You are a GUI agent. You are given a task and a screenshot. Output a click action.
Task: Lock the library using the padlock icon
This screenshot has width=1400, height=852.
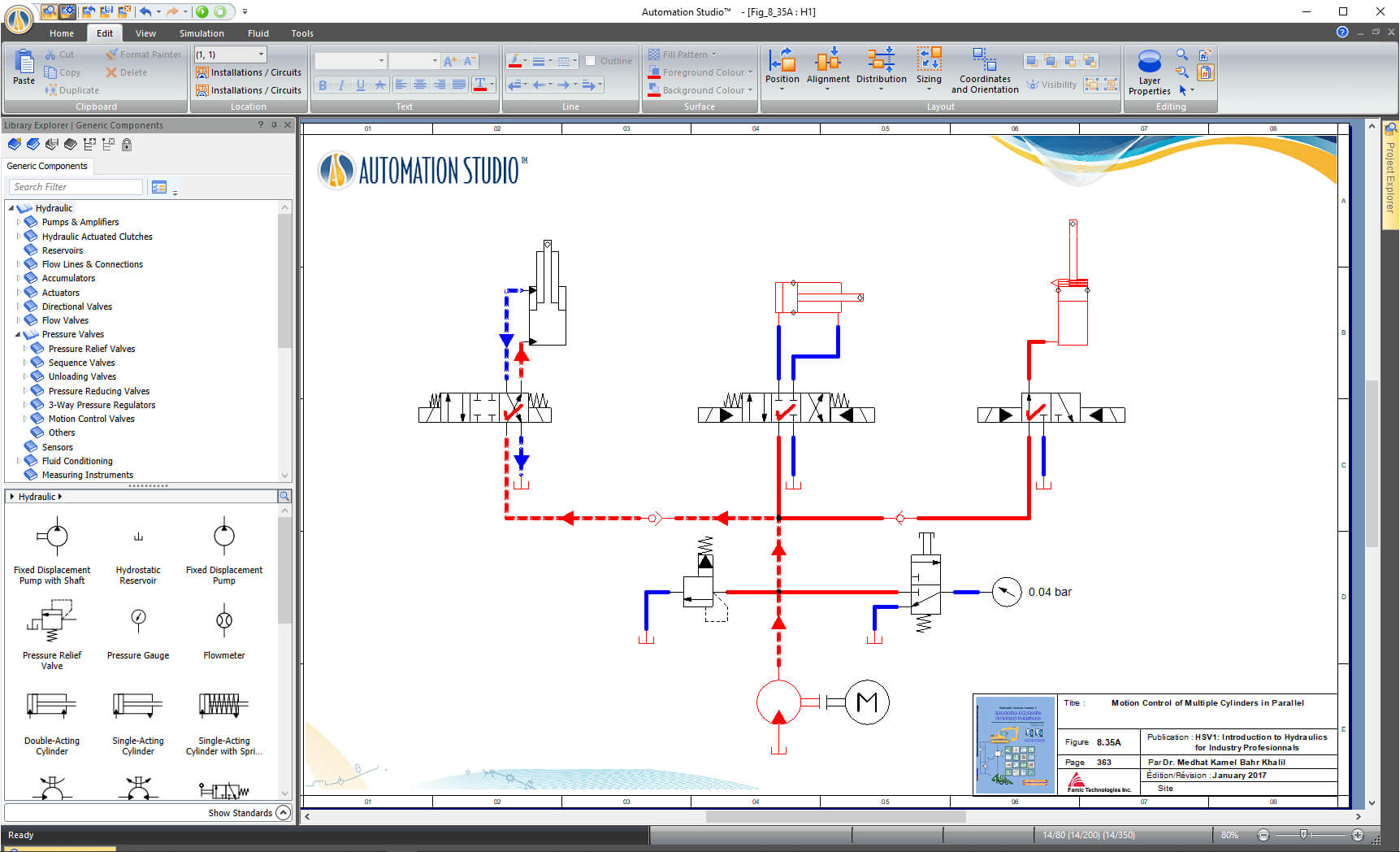[127, 144]
